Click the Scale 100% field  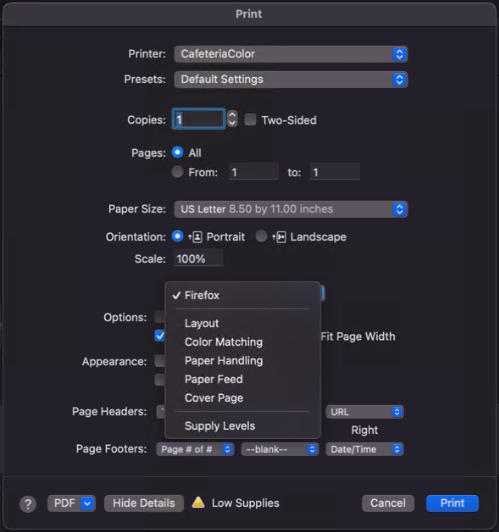coord(198,259)
